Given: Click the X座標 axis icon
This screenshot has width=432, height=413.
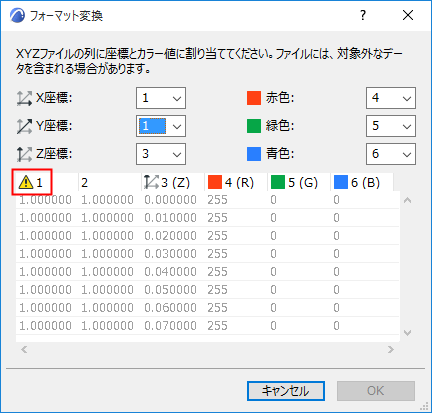Looking at the screenshot, I should [x=24, y=98].
